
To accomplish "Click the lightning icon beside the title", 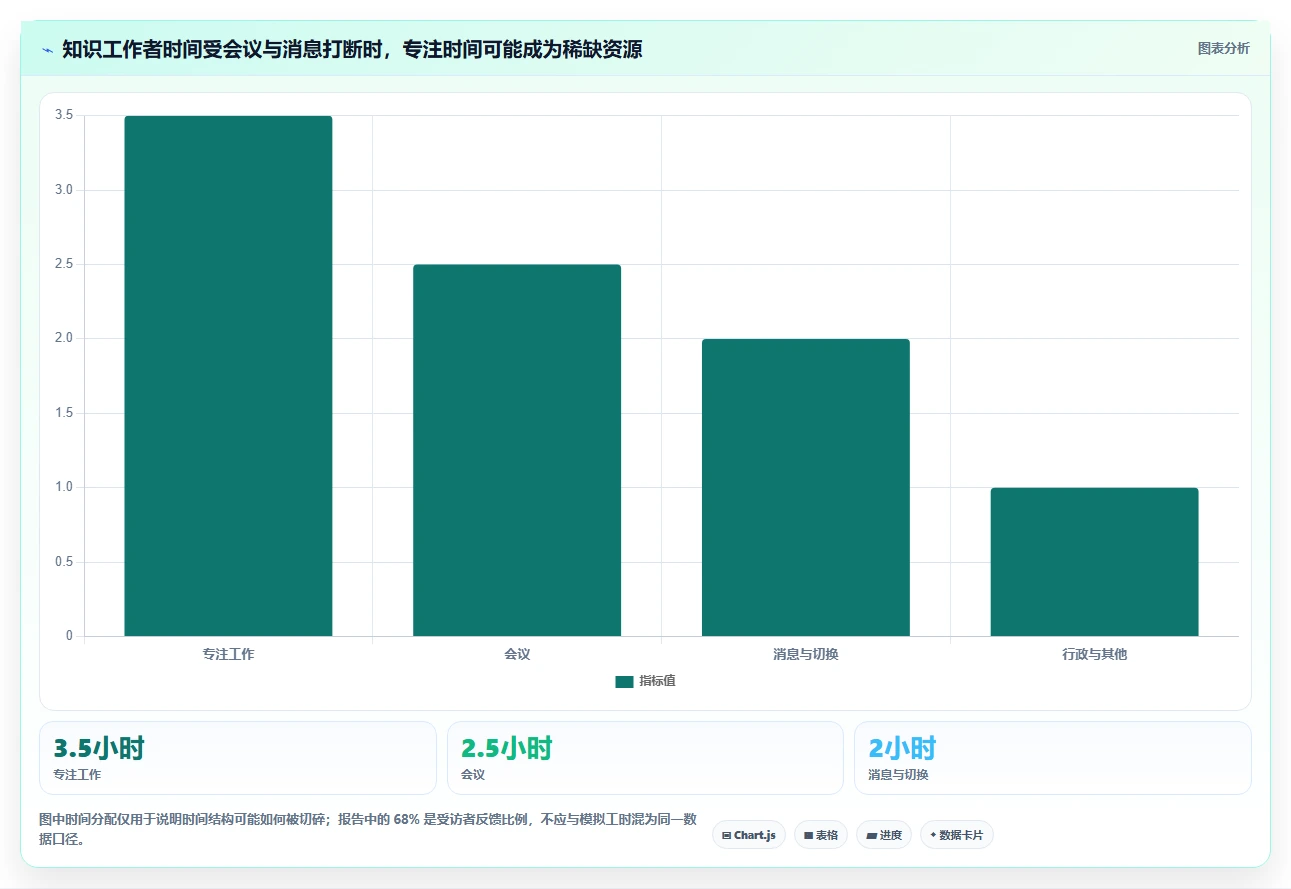I will coord(48,50).
